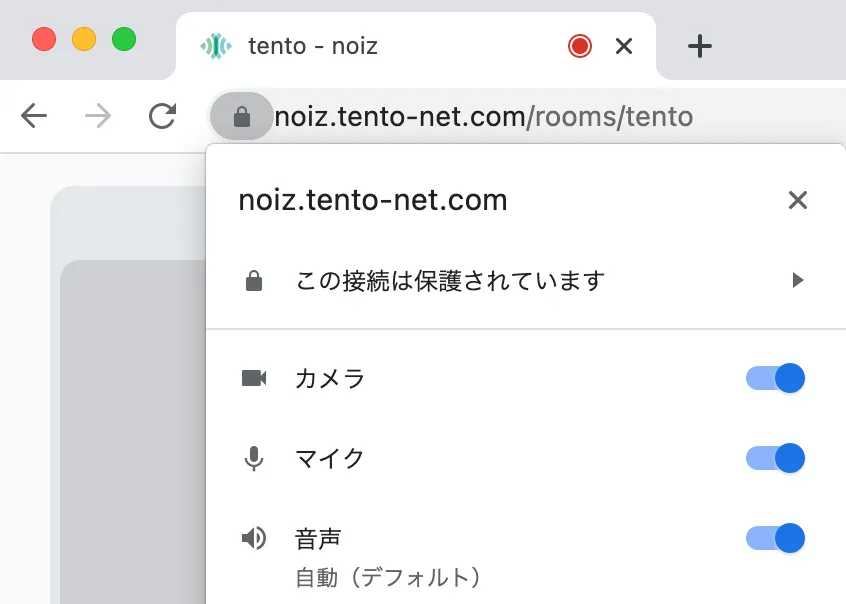Disable camera permission toggle
Image resolution: width=846 pixels, height=604 pixels.
(x=775, y=378)
